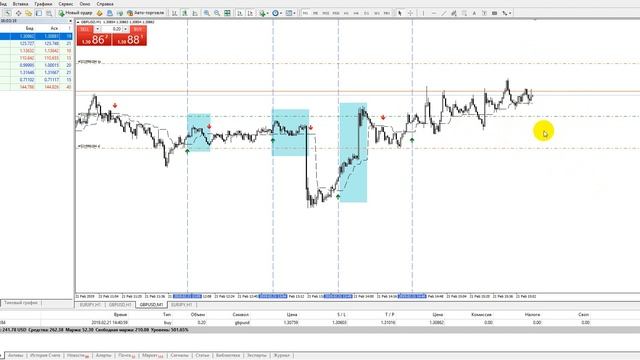Select the horizontal line drawing tool

[434, 13]
